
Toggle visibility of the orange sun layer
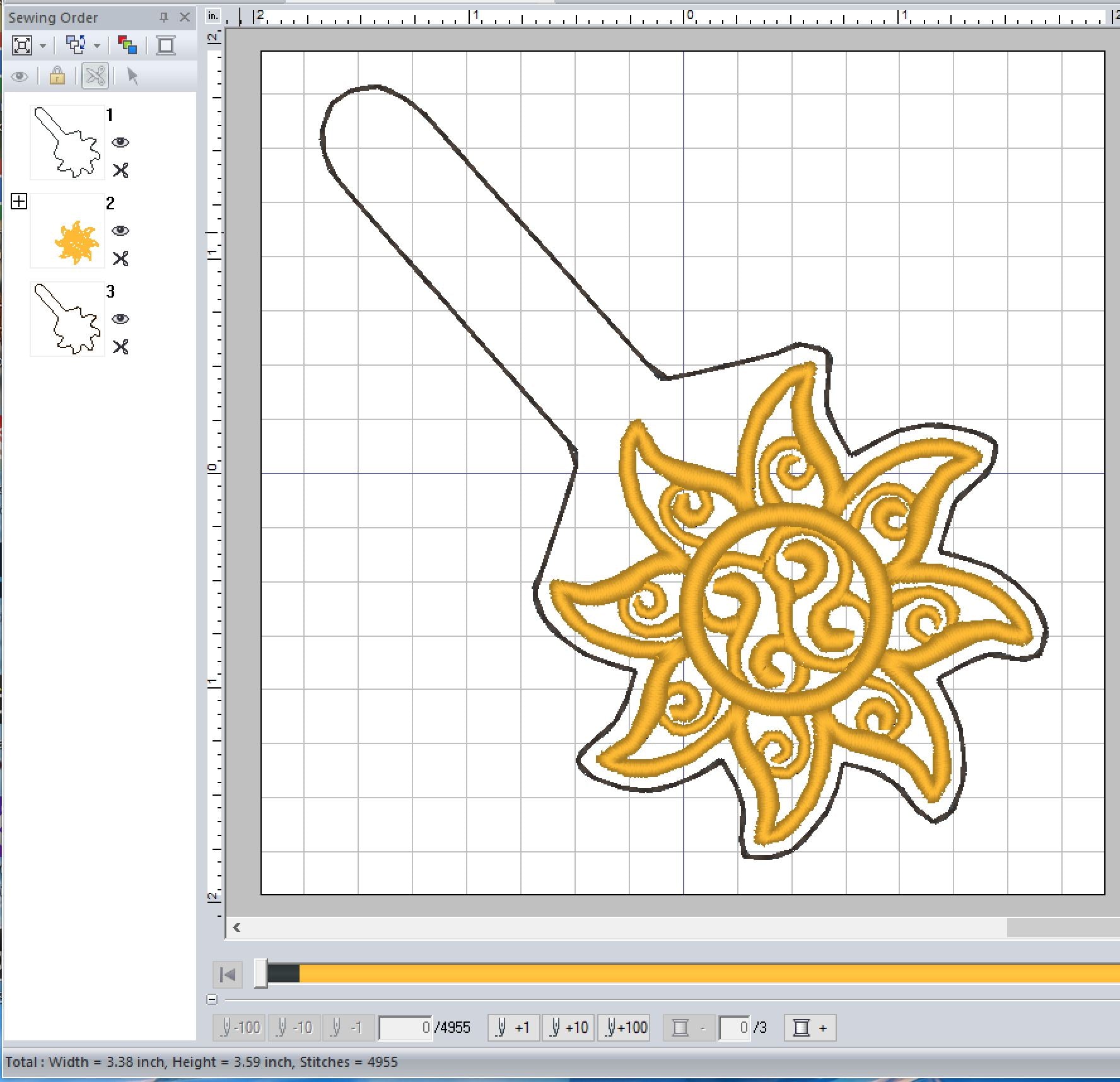(120, 231)
